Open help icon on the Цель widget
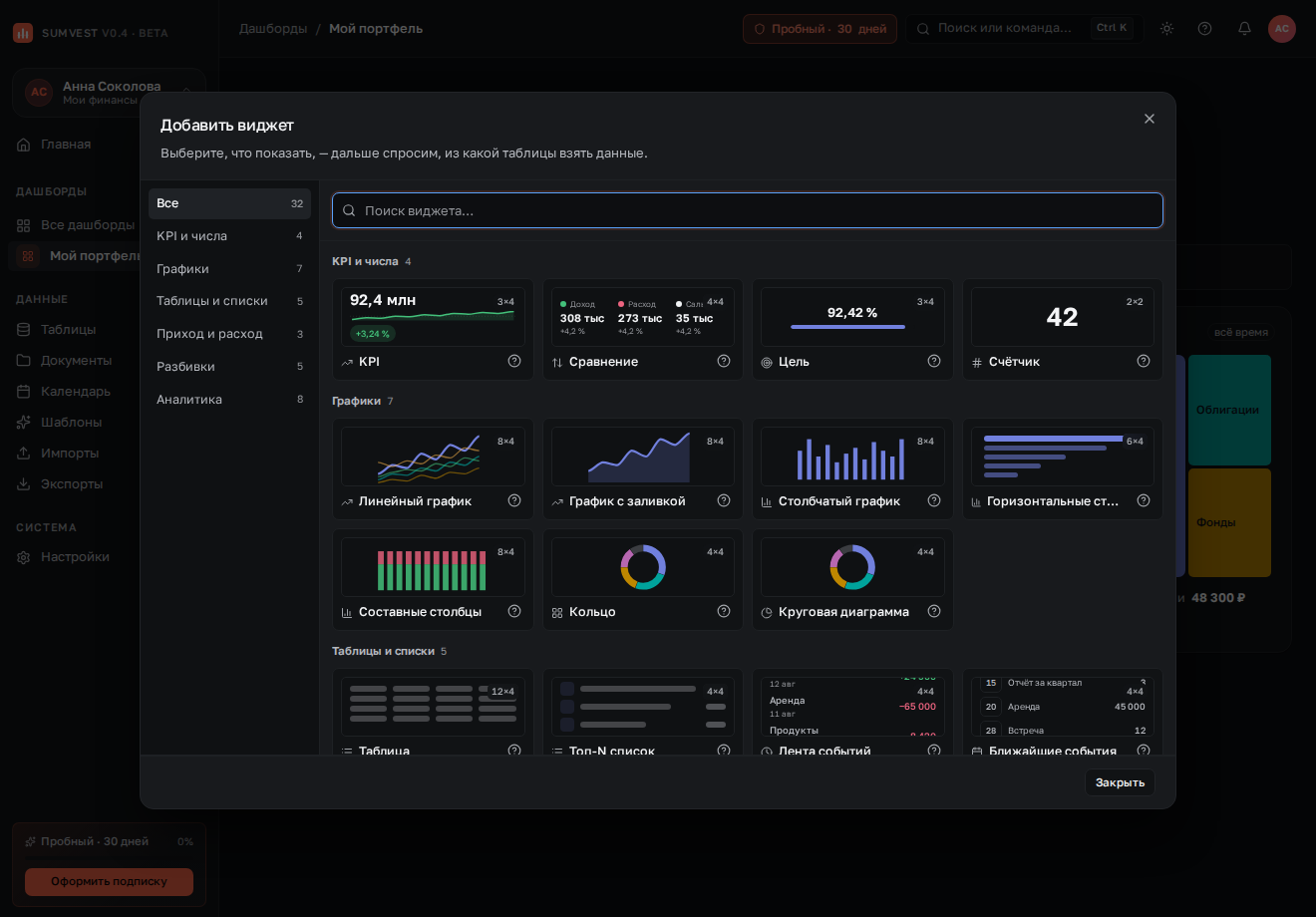 pos(934,361)
